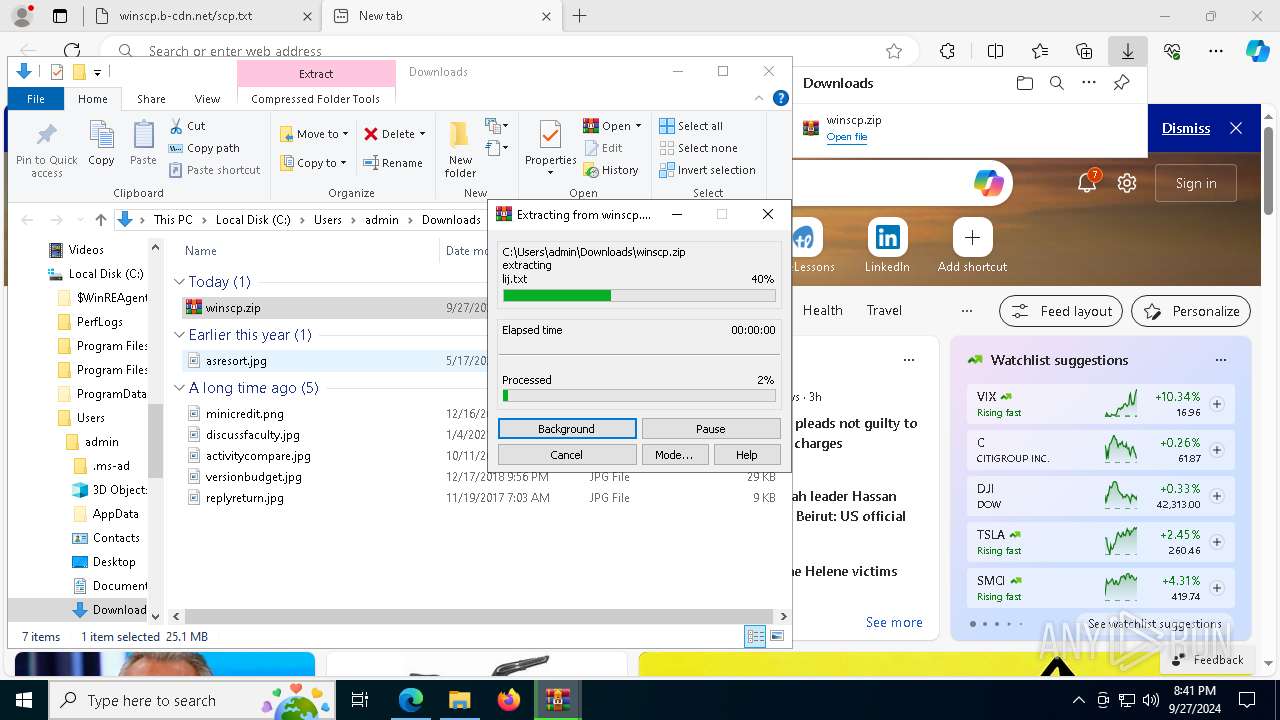Click the Rename ribbon button
This screenshot has height=720, width=1280.
393,163
